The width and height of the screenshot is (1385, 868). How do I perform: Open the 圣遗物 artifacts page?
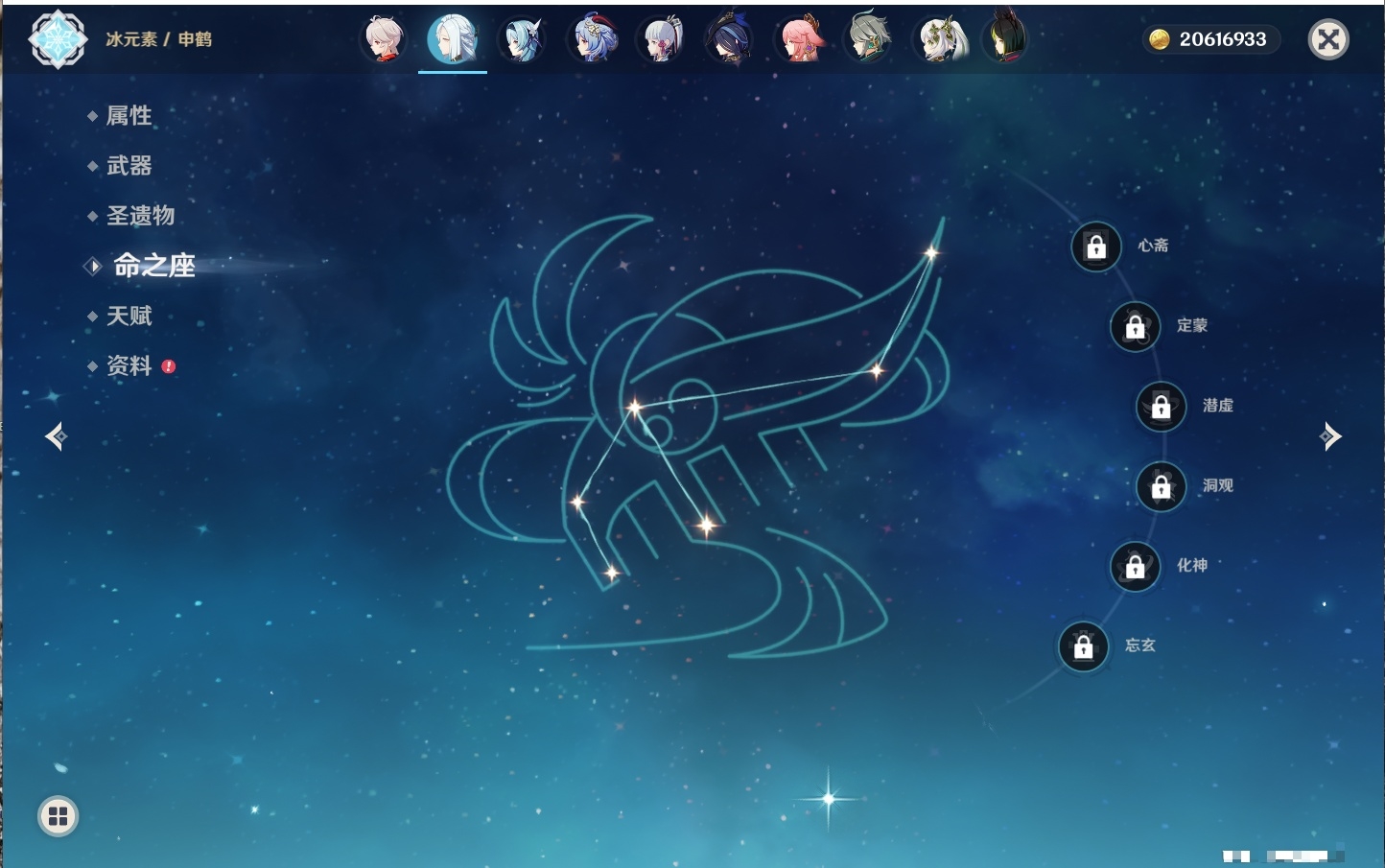tap(140, 216)
